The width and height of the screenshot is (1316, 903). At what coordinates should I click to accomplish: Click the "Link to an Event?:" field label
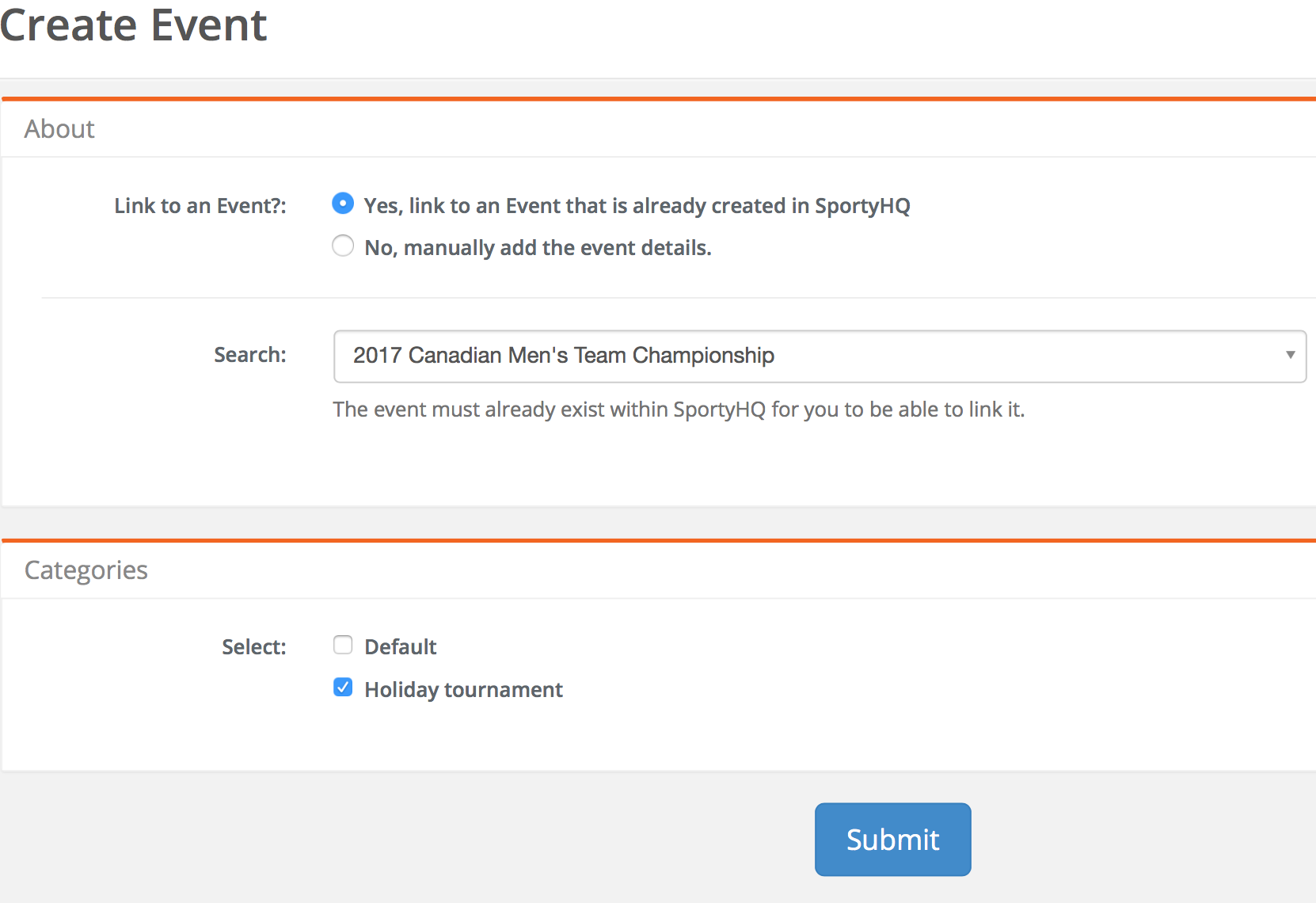coord(200,206)
